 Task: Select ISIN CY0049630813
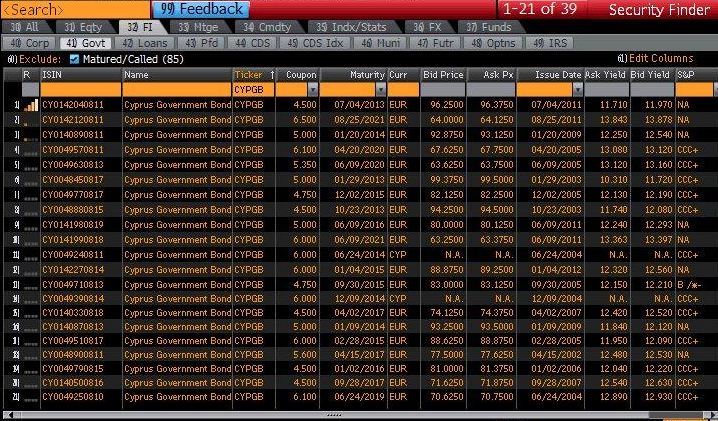(x=73, y=165)
